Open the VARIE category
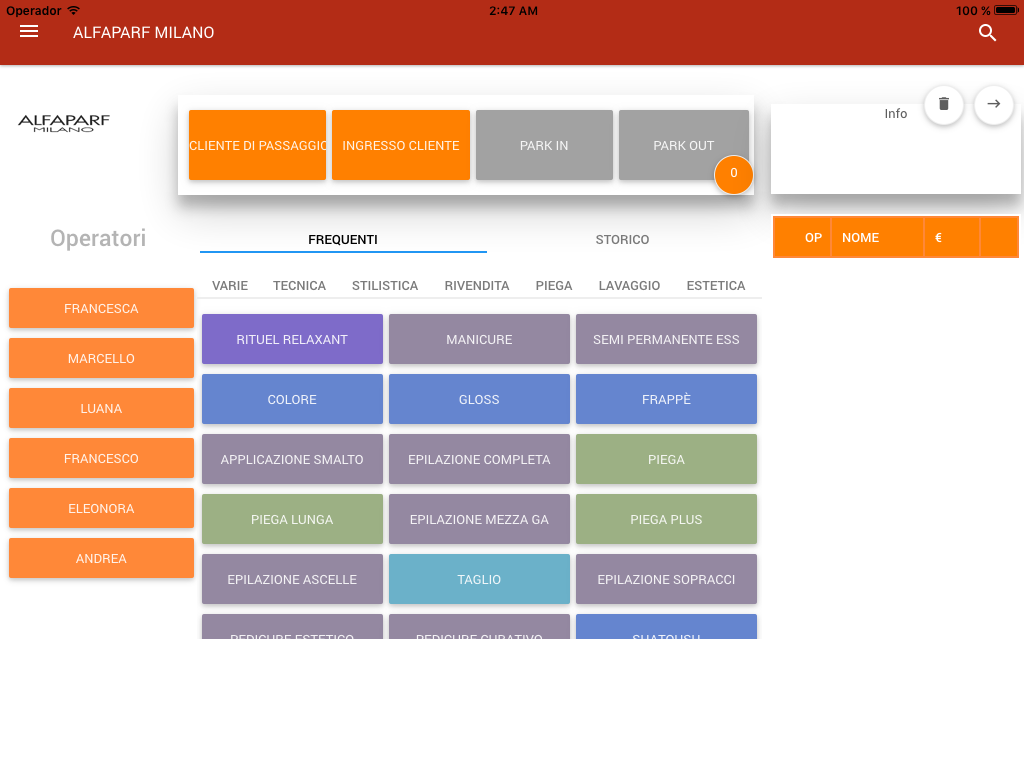The width and height of the screenshot is (1024, 768). (x=230, y=285)
